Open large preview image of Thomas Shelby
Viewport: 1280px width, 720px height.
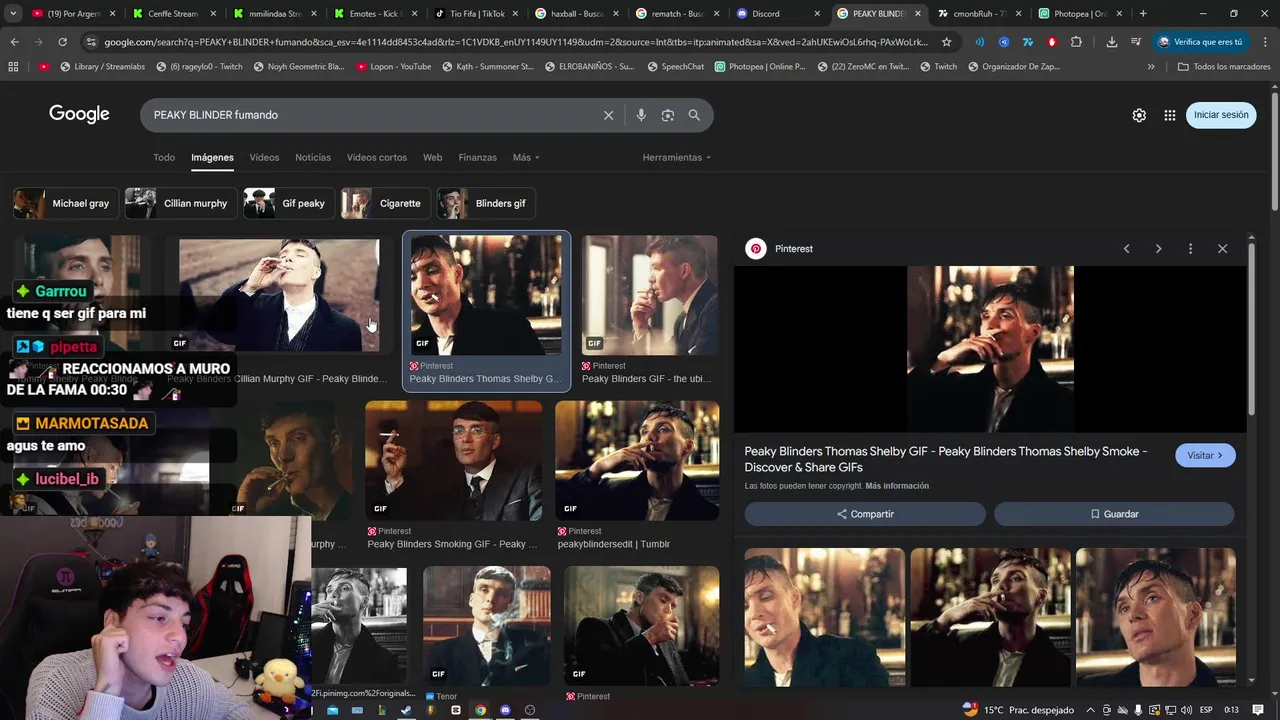click(x=990, y=349)
